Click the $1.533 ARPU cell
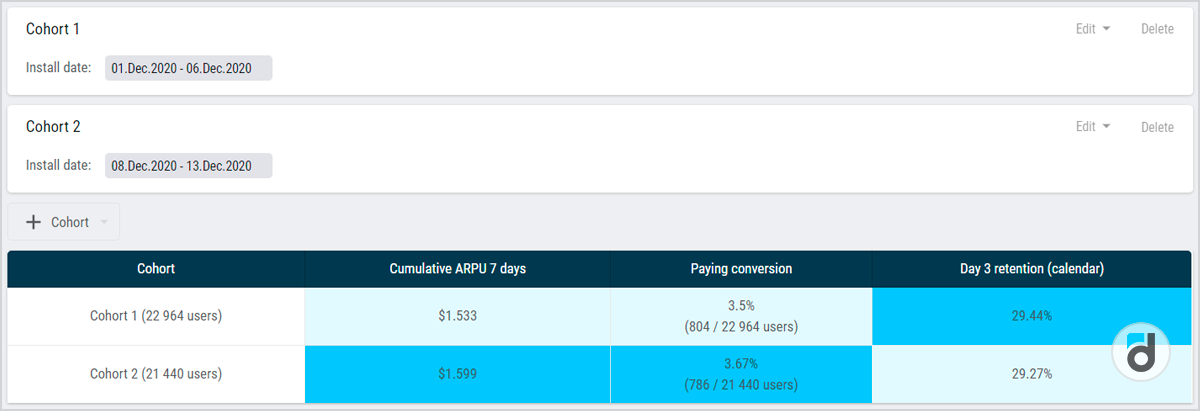 (457, 316)
